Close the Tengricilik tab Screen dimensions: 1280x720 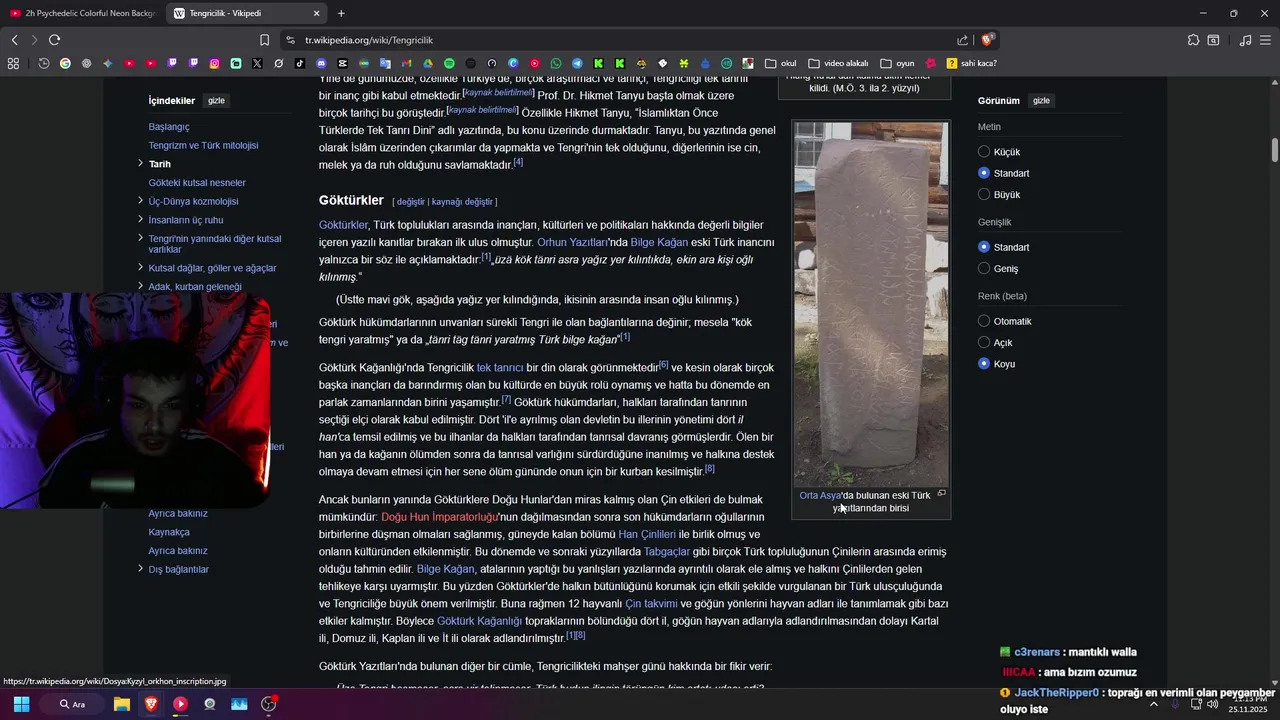[x=317, y=13]
